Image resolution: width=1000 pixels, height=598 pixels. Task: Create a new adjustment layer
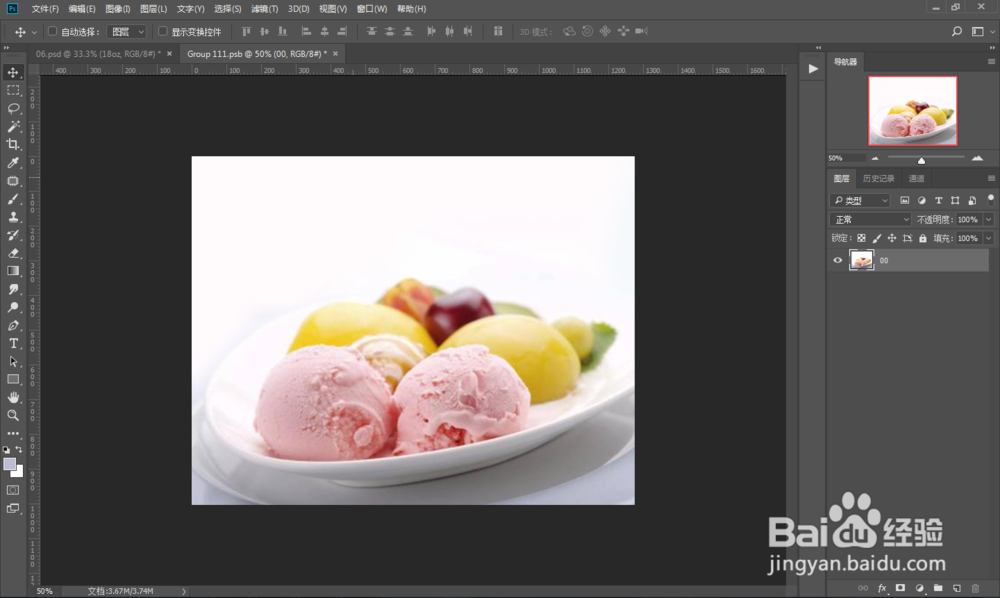click(x=919, y=588)
